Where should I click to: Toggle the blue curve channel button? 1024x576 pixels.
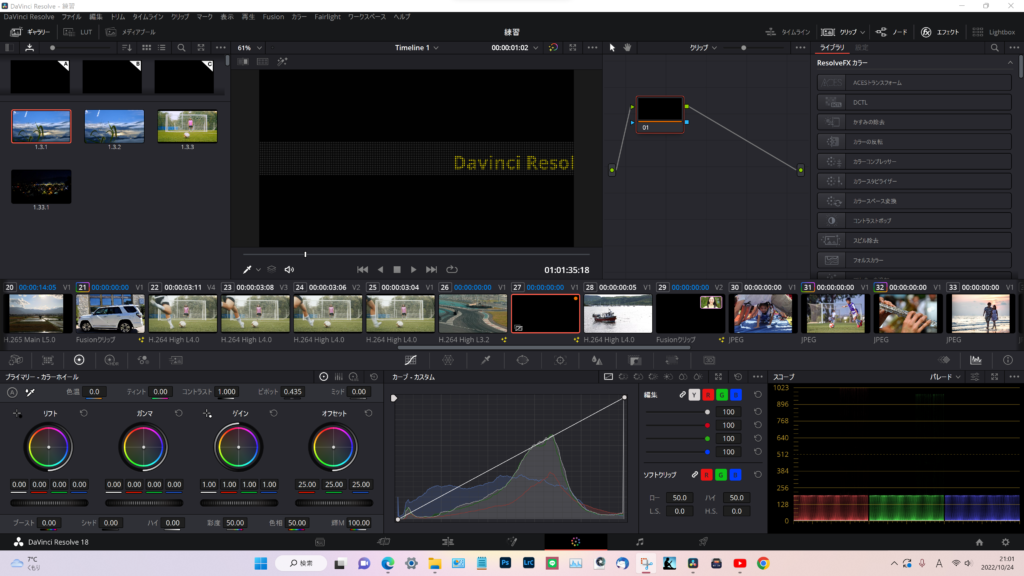[x=736, y=395]
